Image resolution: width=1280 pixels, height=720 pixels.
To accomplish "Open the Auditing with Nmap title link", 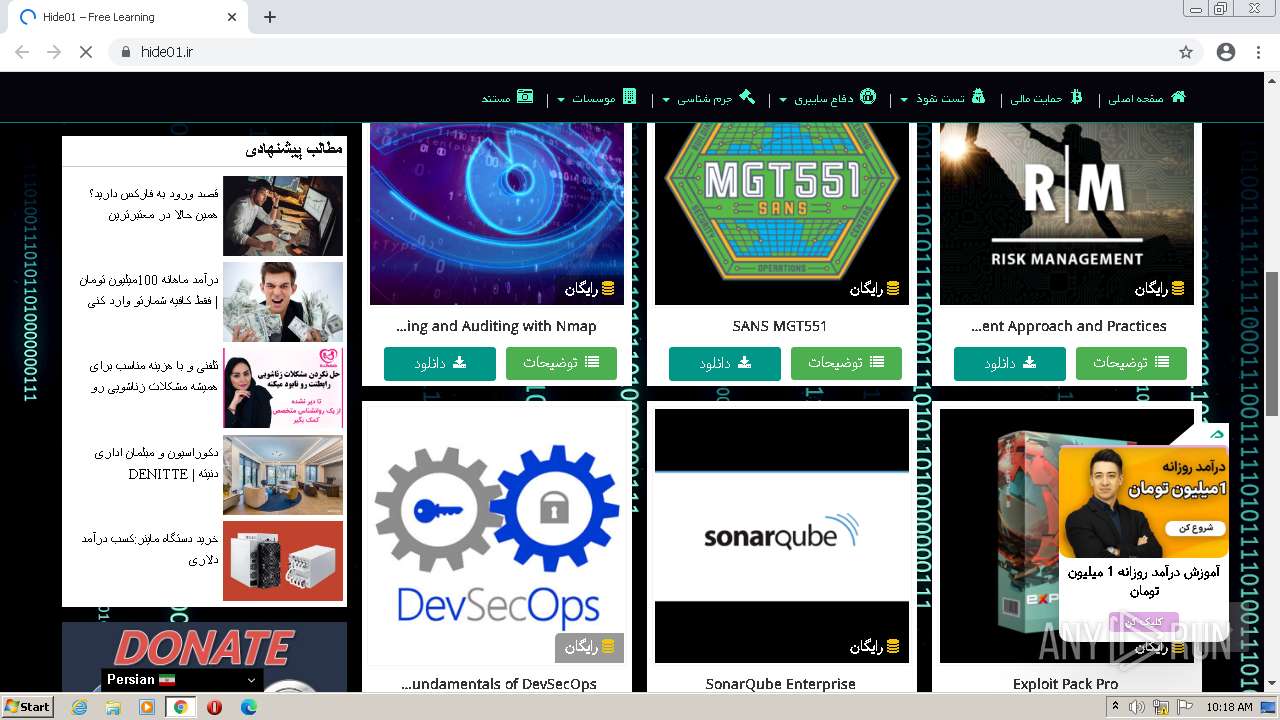I will tap(496, 326).
